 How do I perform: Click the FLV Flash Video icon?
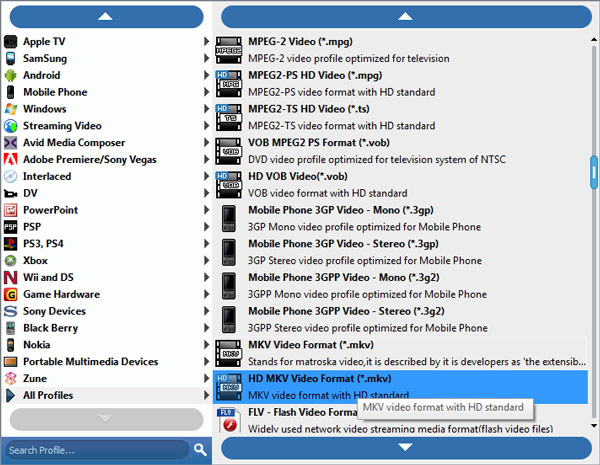[228, 420]
